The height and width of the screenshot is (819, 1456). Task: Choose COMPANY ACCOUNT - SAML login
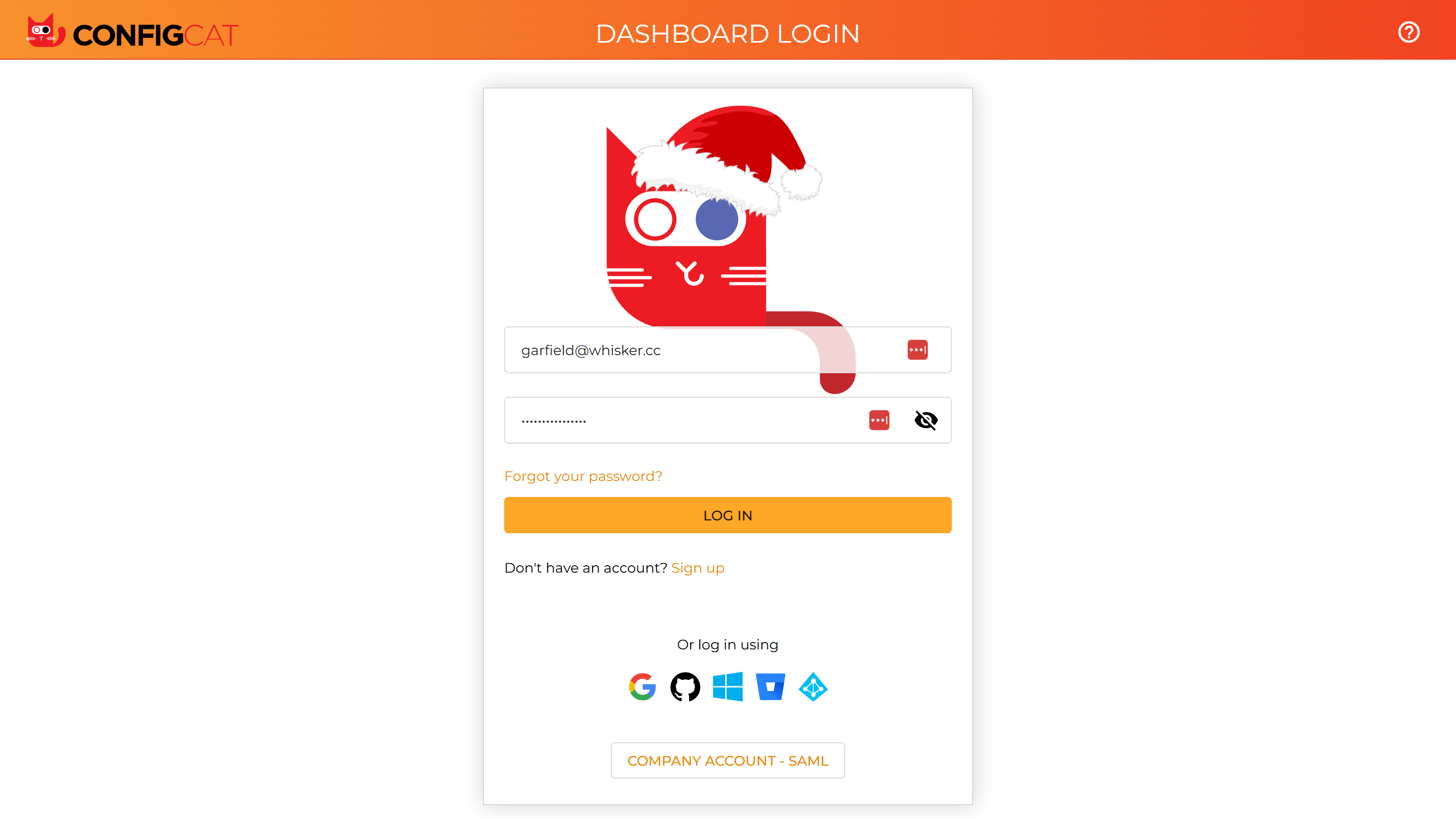click(x=727, y=760)
